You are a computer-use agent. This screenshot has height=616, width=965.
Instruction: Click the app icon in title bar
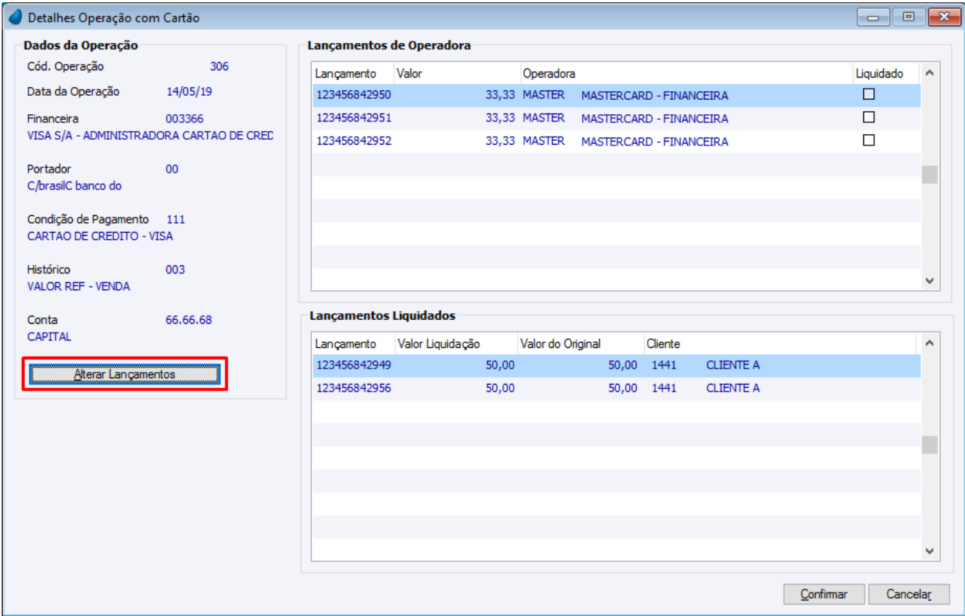pyautogui.click(x=15, y=17)
